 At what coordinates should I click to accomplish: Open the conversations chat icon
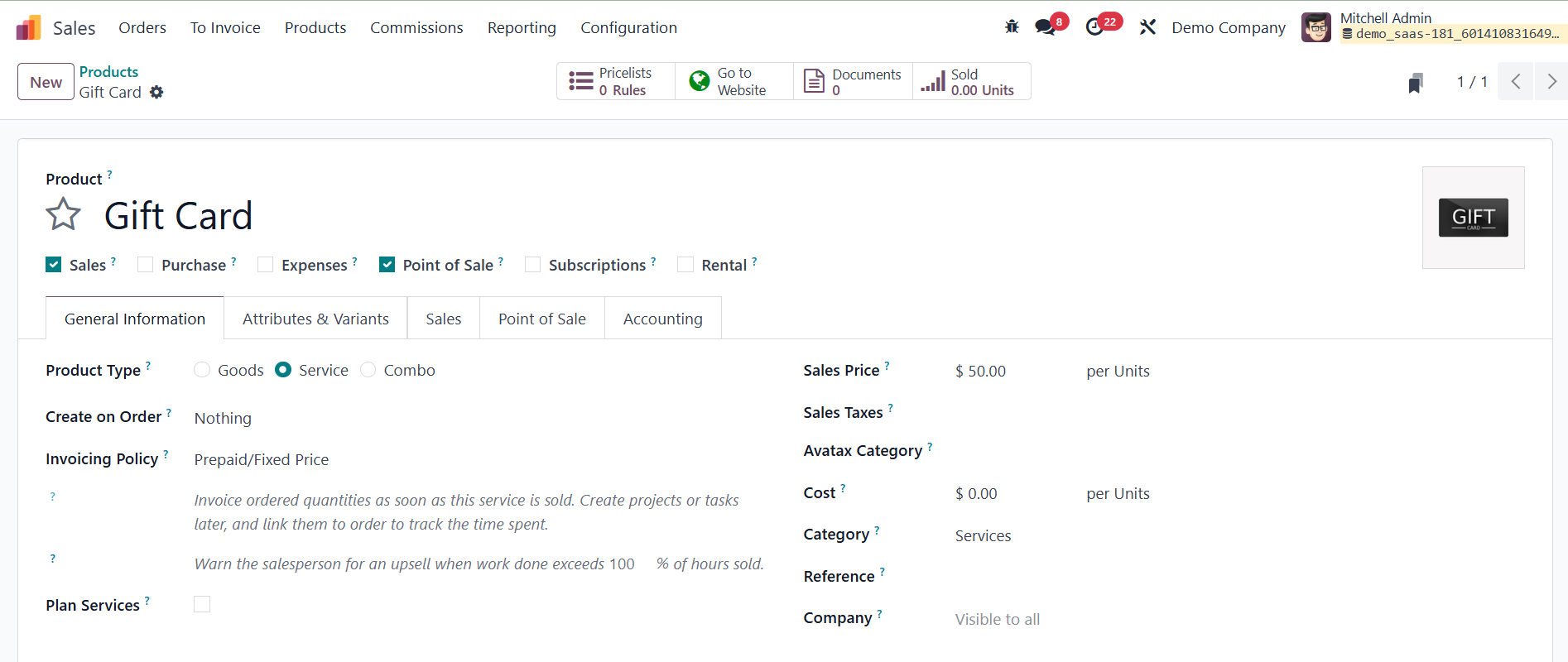(1045, 27)
